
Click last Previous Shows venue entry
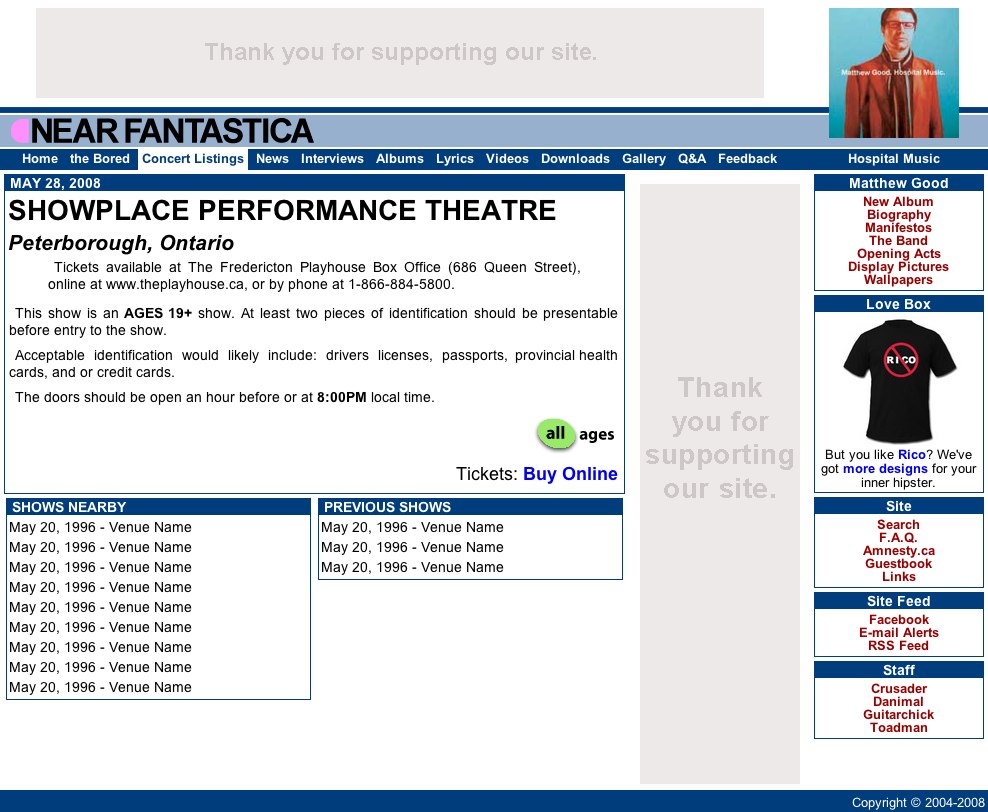click(x=412, y=568)
